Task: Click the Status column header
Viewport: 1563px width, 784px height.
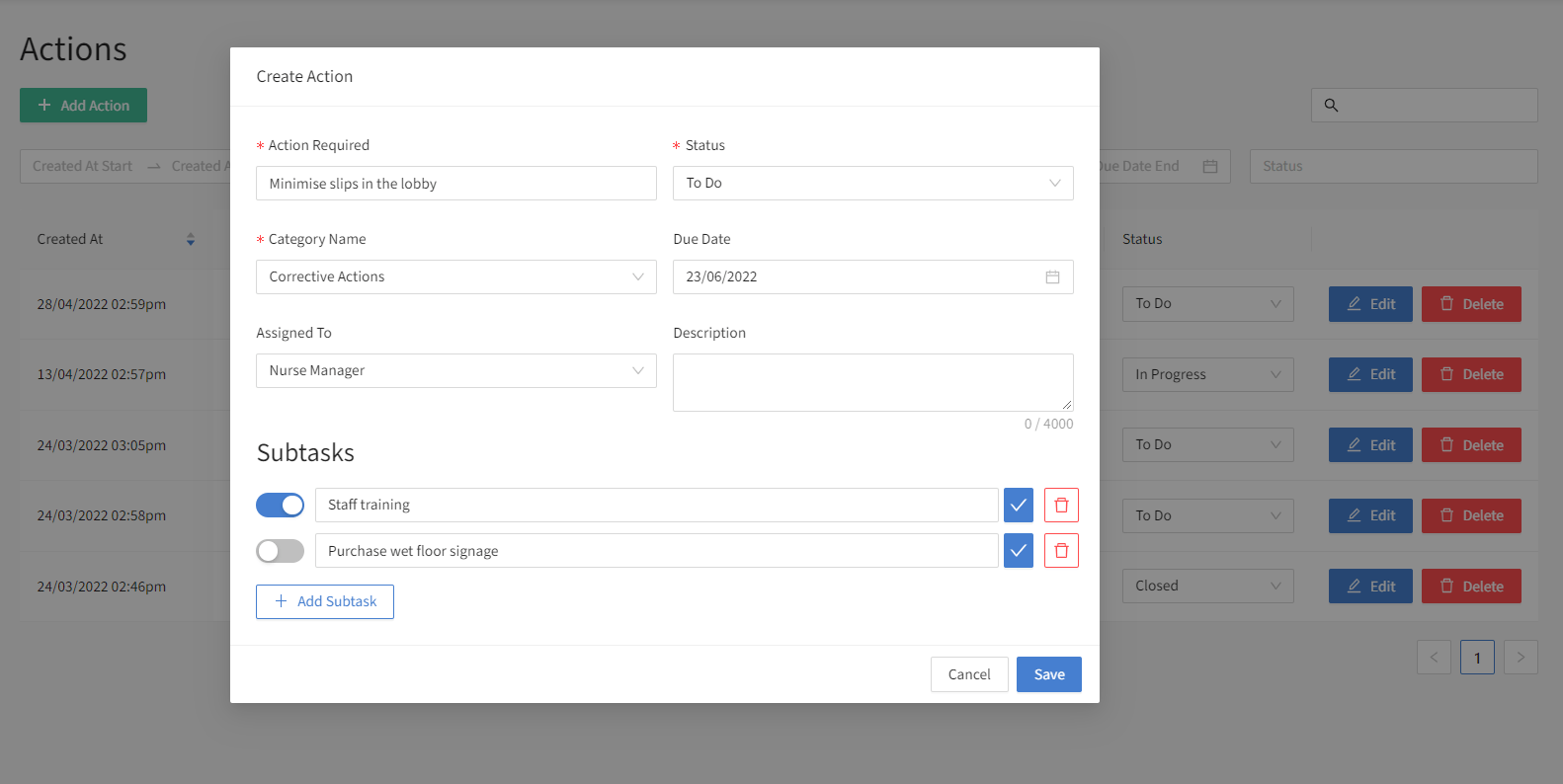Action: pyautogui.click(x=1142, y=239)
